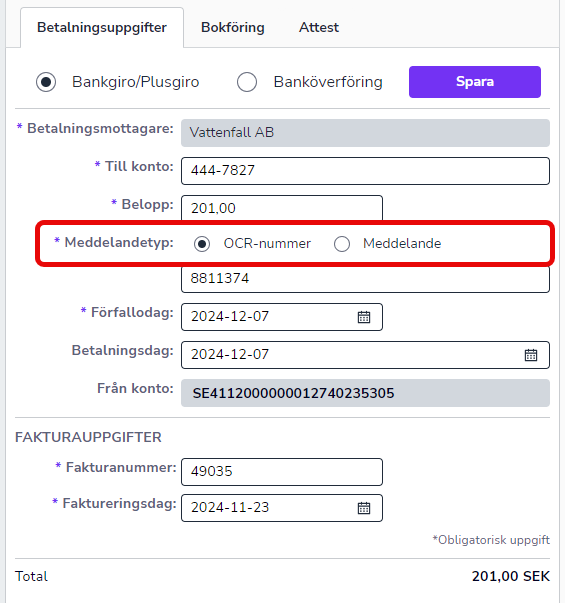565x603 pixels.
Task: Select the Bankgiro/Plusgiro radio button
Action: tap(46, 82)
